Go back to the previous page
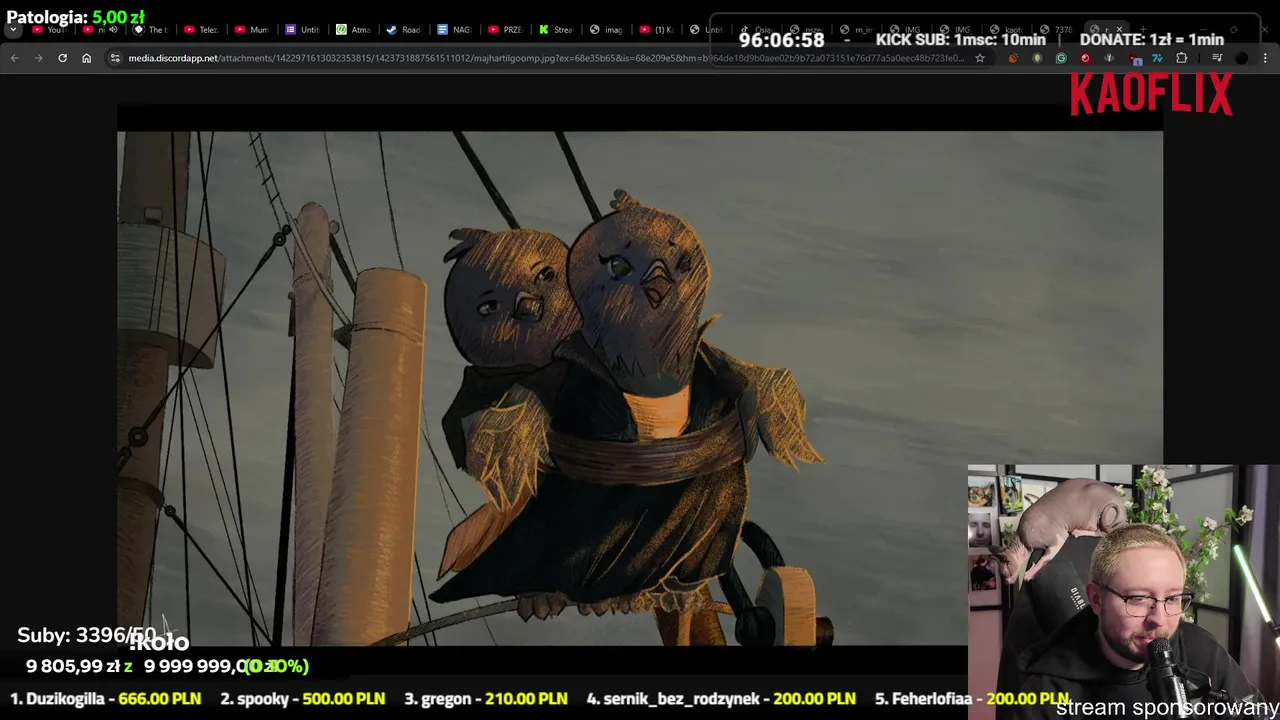The width and height of the screenshot is (1280, 720). 14,58
